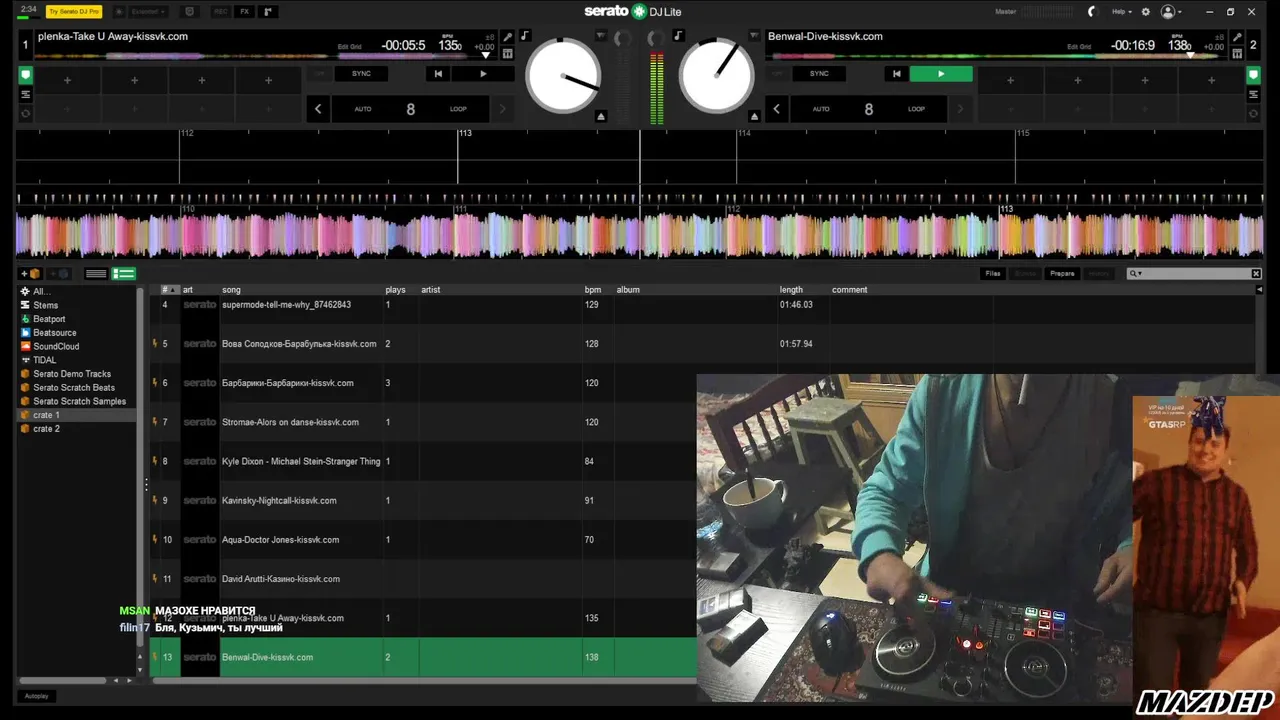This screenshot has width=1280, height=720.
Task: Activate AUTO 8 LOOP on deck 1
Action: [410, 109]
